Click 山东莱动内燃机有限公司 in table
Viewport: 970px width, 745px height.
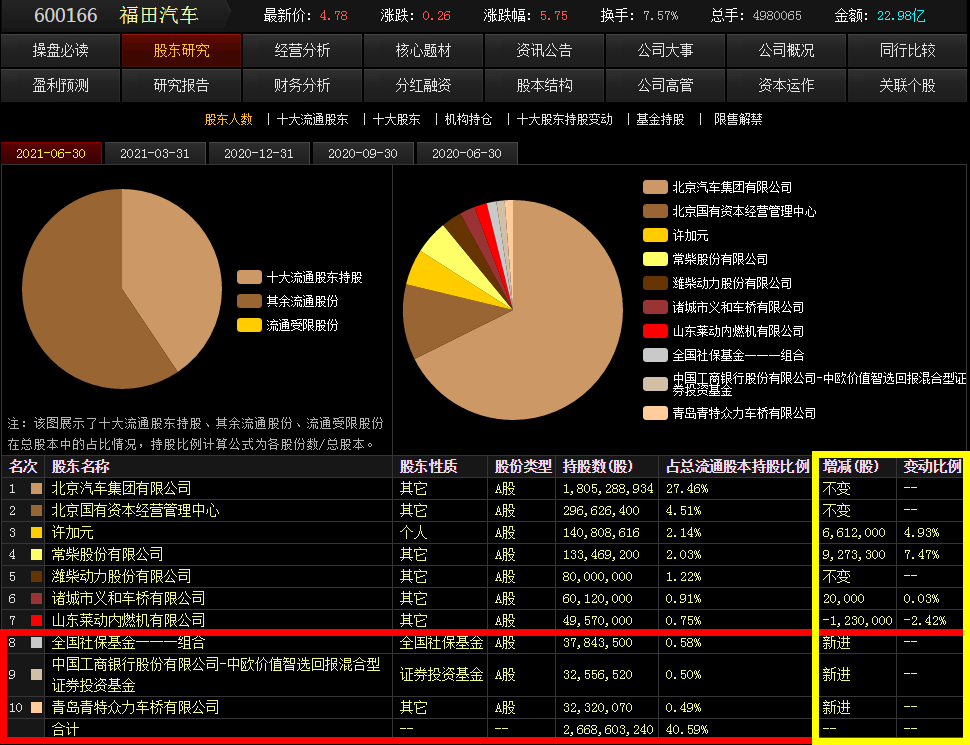point(128,620)
